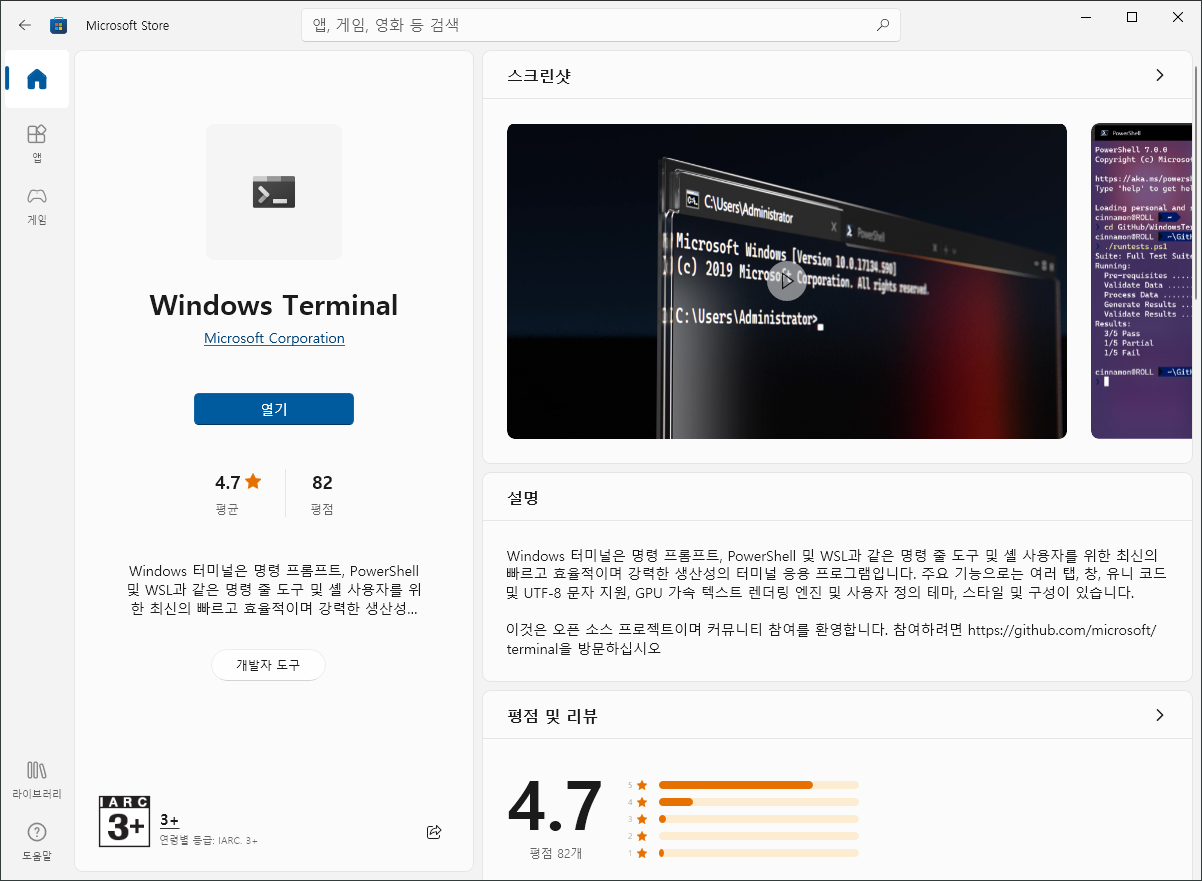Click the large 4.7 rating number
This screenshot has width=1202, height=881.
click(555, 808)
